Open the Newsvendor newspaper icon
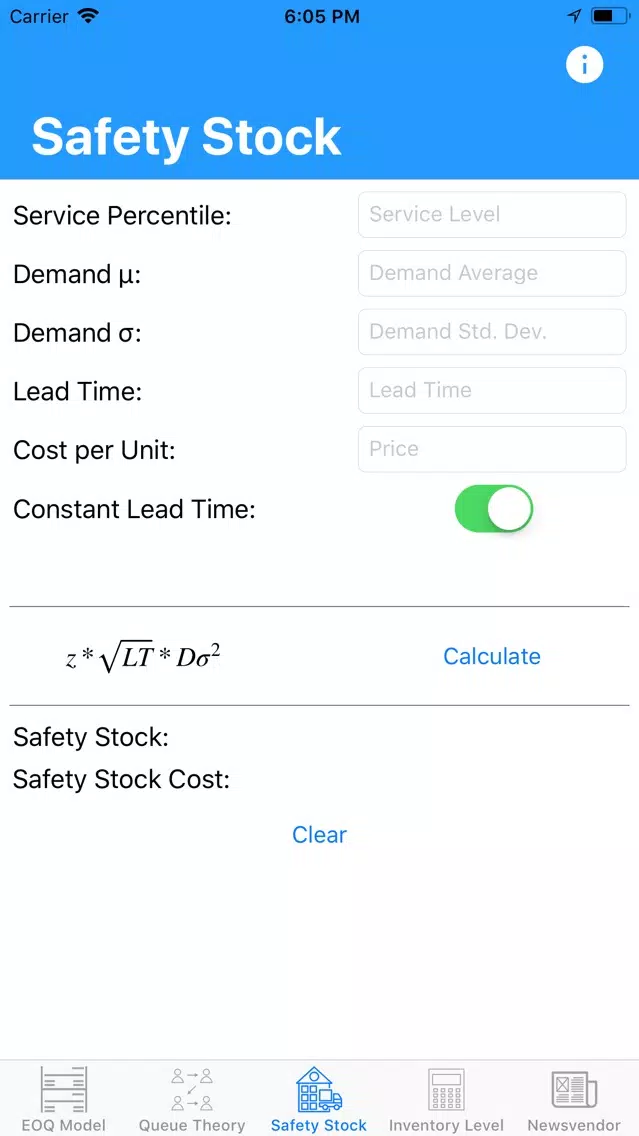The width and height of the screenshot is (639, 1136). (x=574, y=1089)
